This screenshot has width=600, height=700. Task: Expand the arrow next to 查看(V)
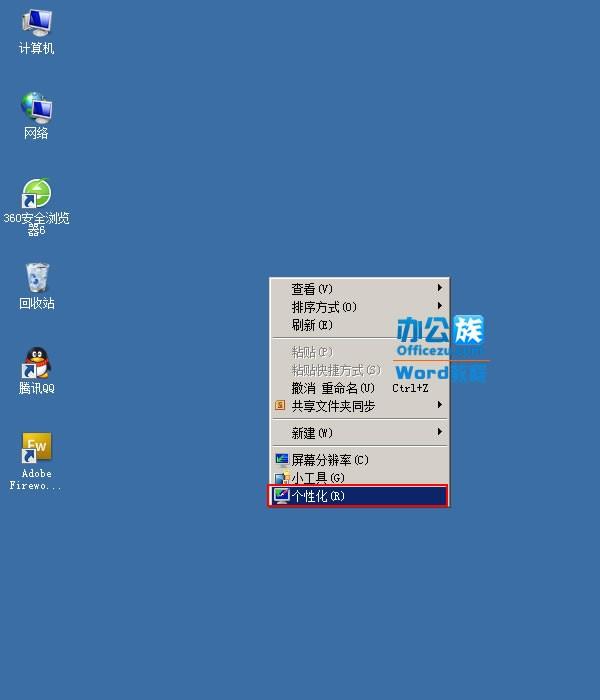pos(440,288)
